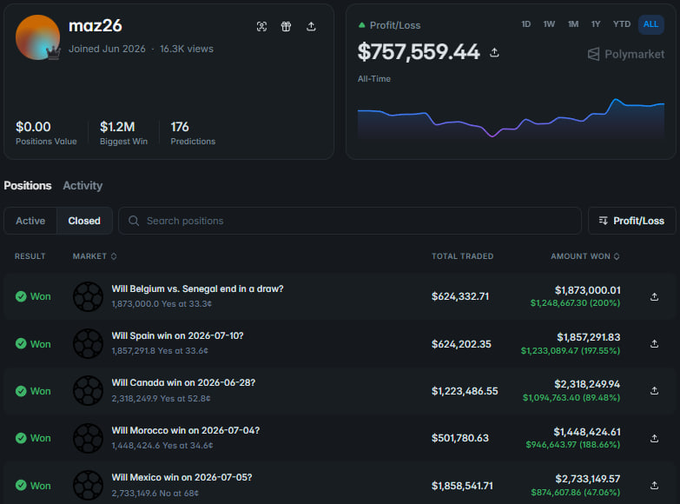The image size is (680, 504).
Task: Select the ALL chart range
Action: [x=651, y=24]
